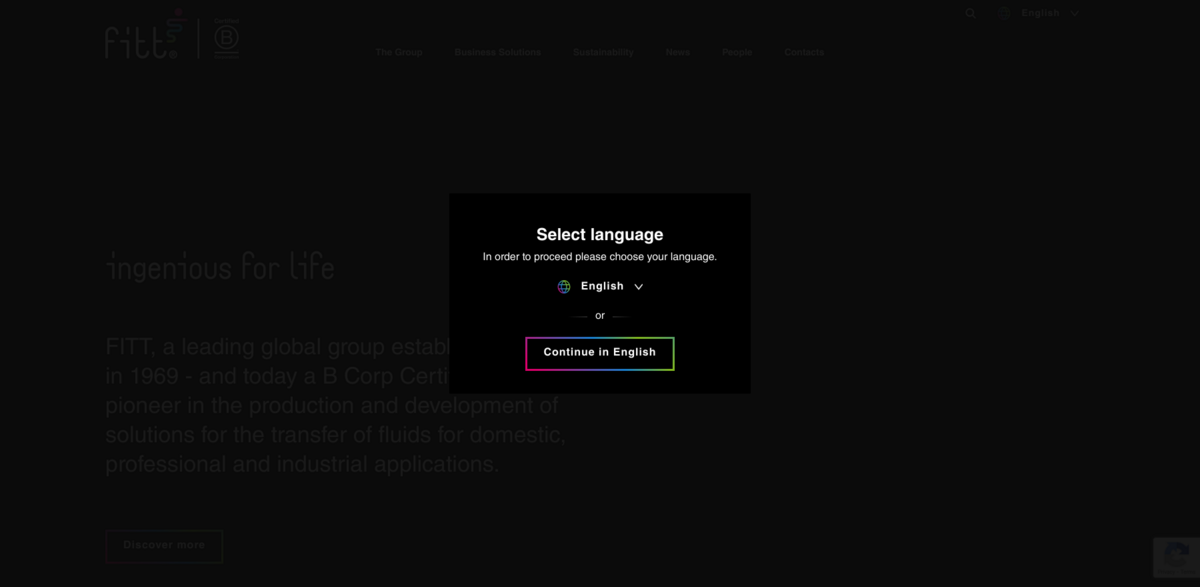Open the English dropdown in the dialog
This screenshot has height=587, width=1200.
pos(601,287)
